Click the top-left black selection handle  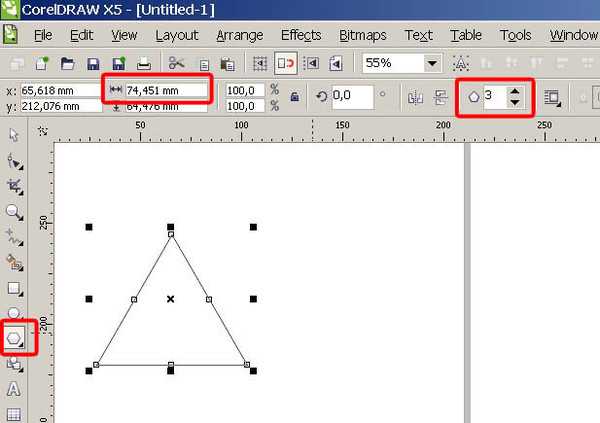tap(89, 227)
